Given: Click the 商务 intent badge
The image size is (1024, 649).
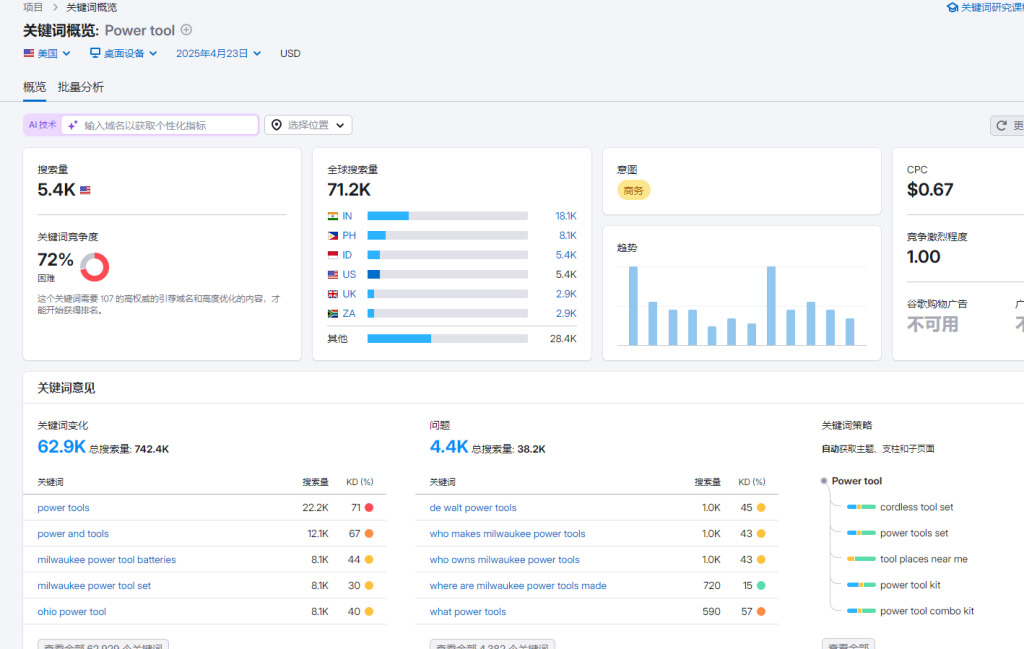Looking at the screenshot, I should pyautogui.click(x=633, y=191).
